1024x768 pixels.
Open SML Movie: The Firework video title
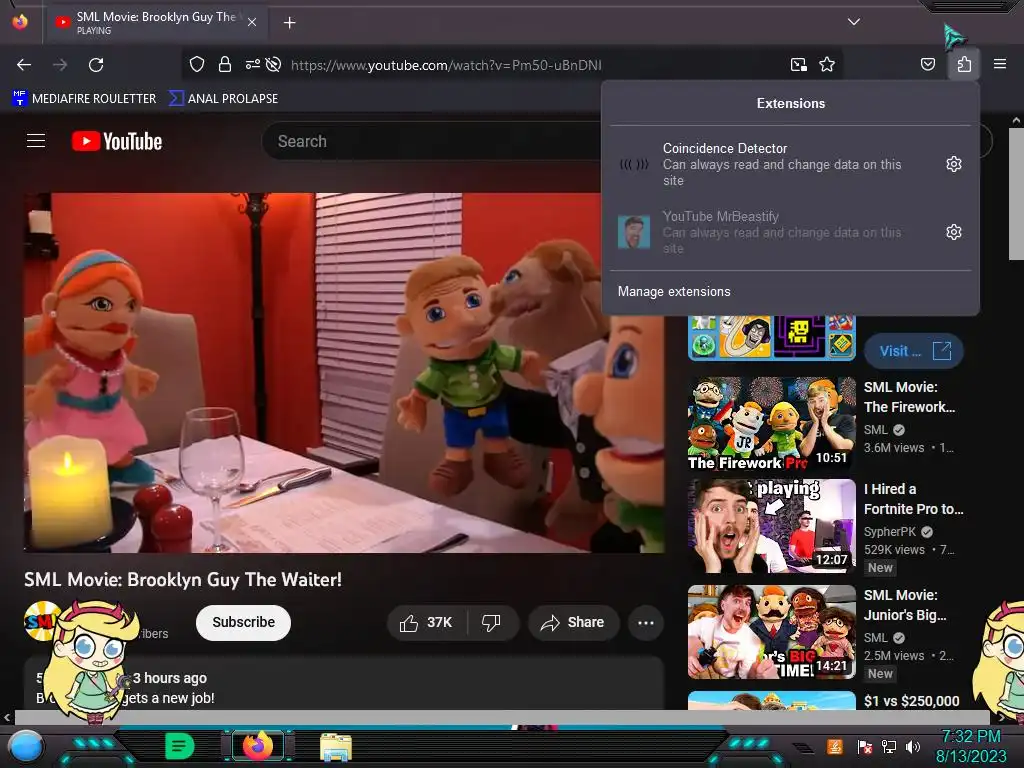click(909, 397)
